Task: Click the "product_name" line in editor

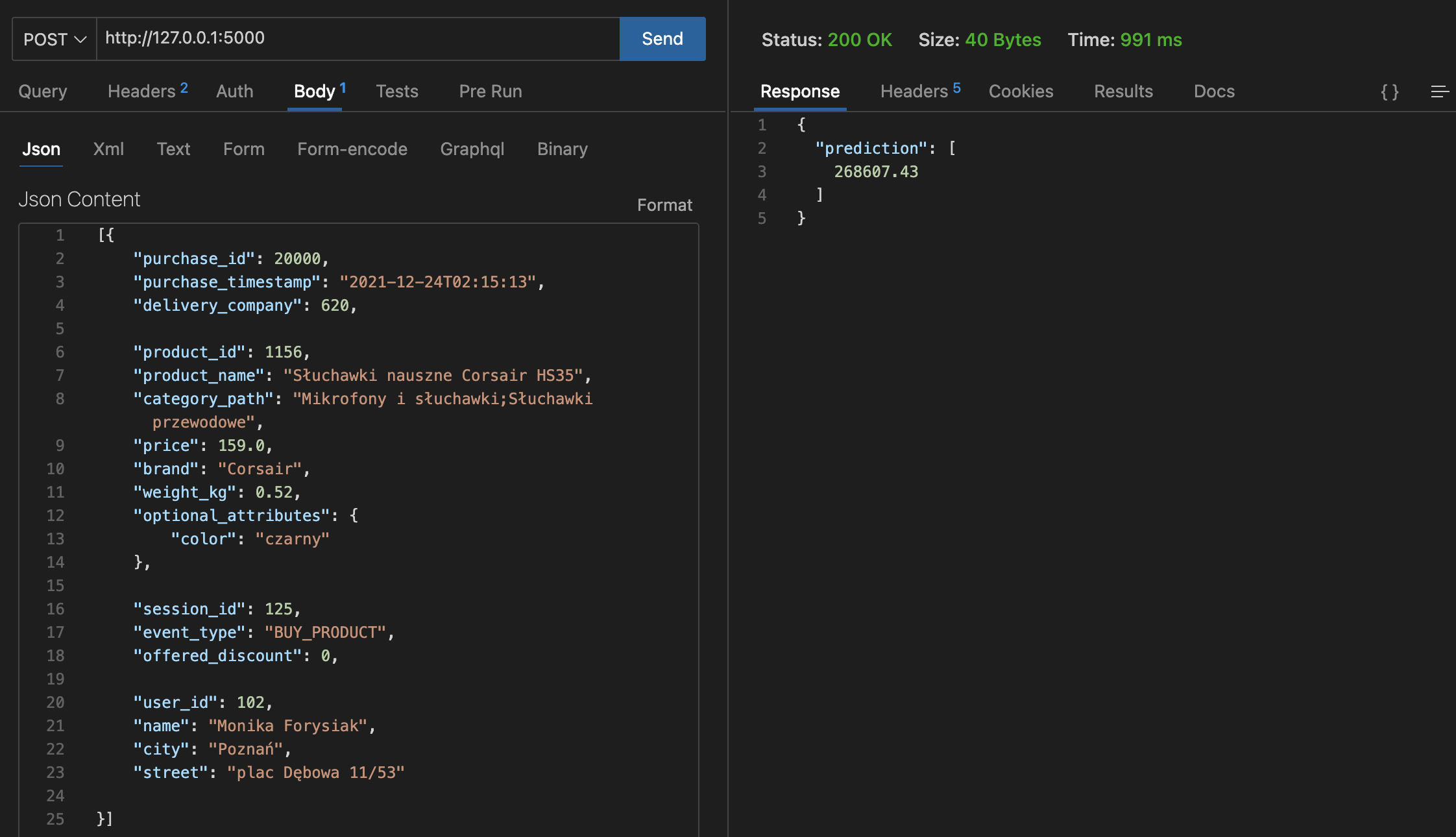Action: tap(362, 376)
